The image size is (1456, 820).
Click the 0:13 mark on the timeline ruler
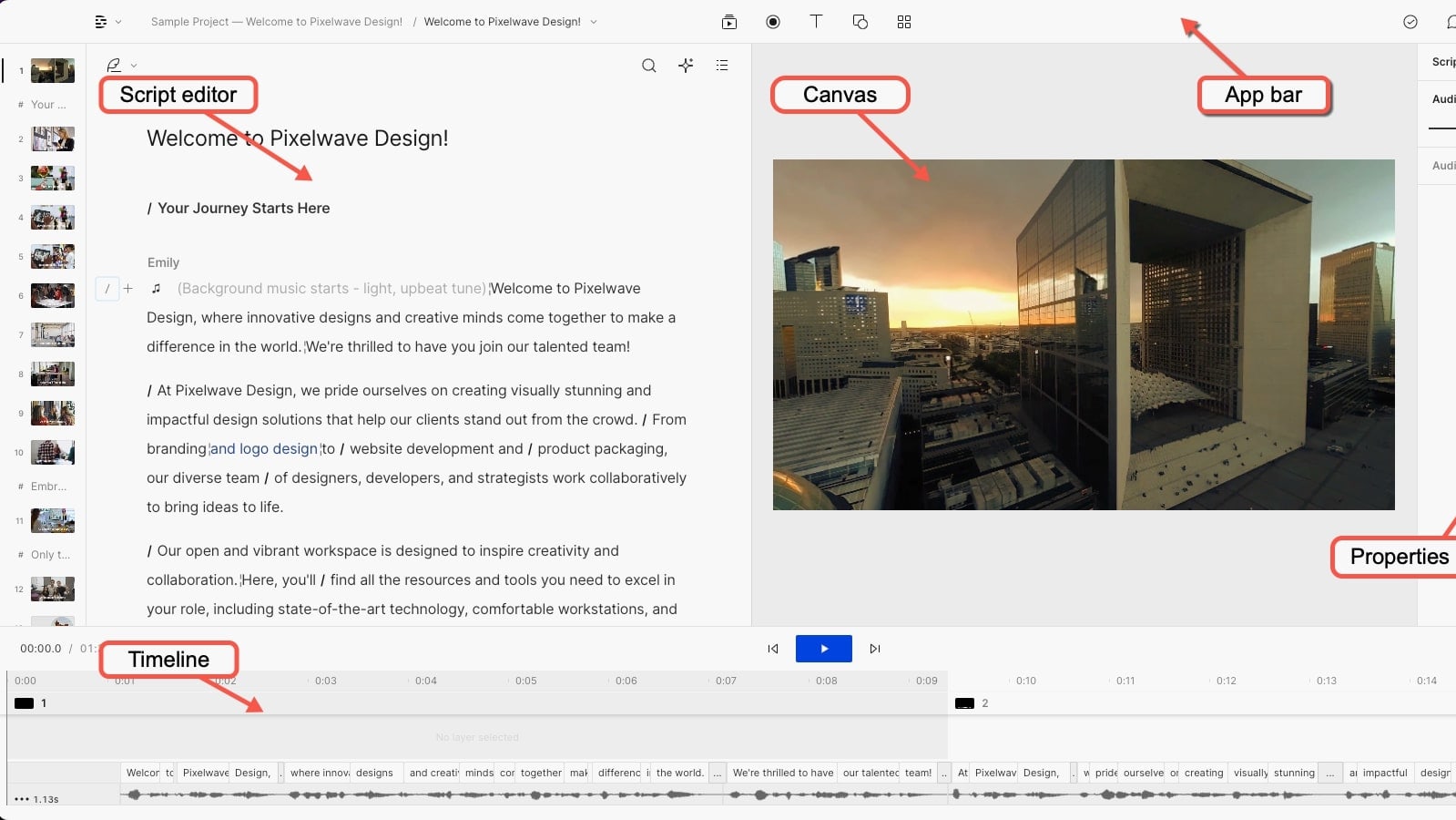click(x=1327, y=681)
